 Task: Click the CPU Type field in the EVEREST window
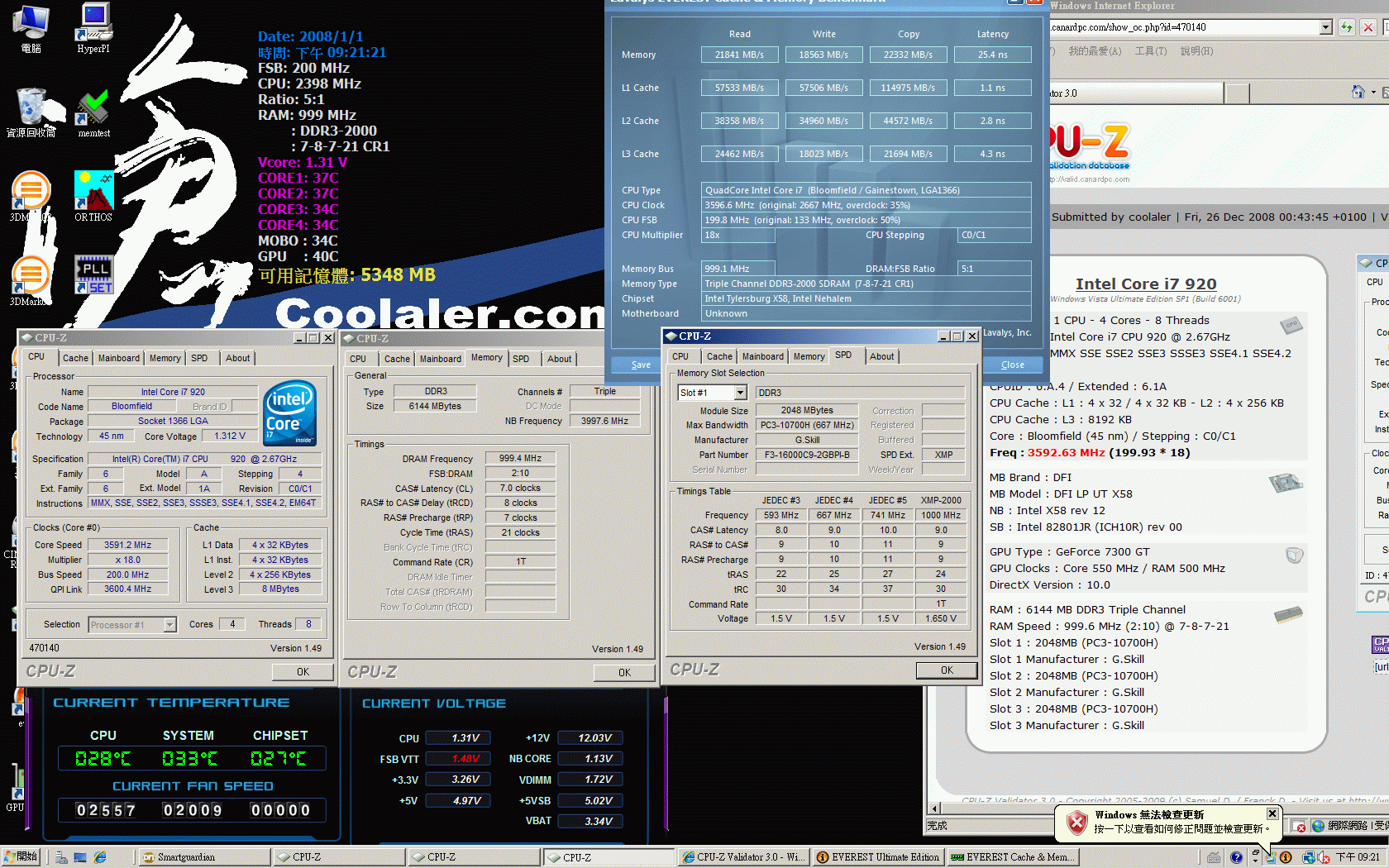[x=866, y=190]
